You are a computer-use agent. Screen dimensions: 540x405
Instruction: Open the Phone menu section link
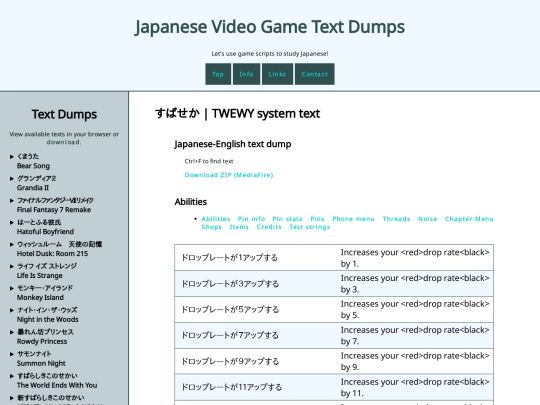(353, 219)
